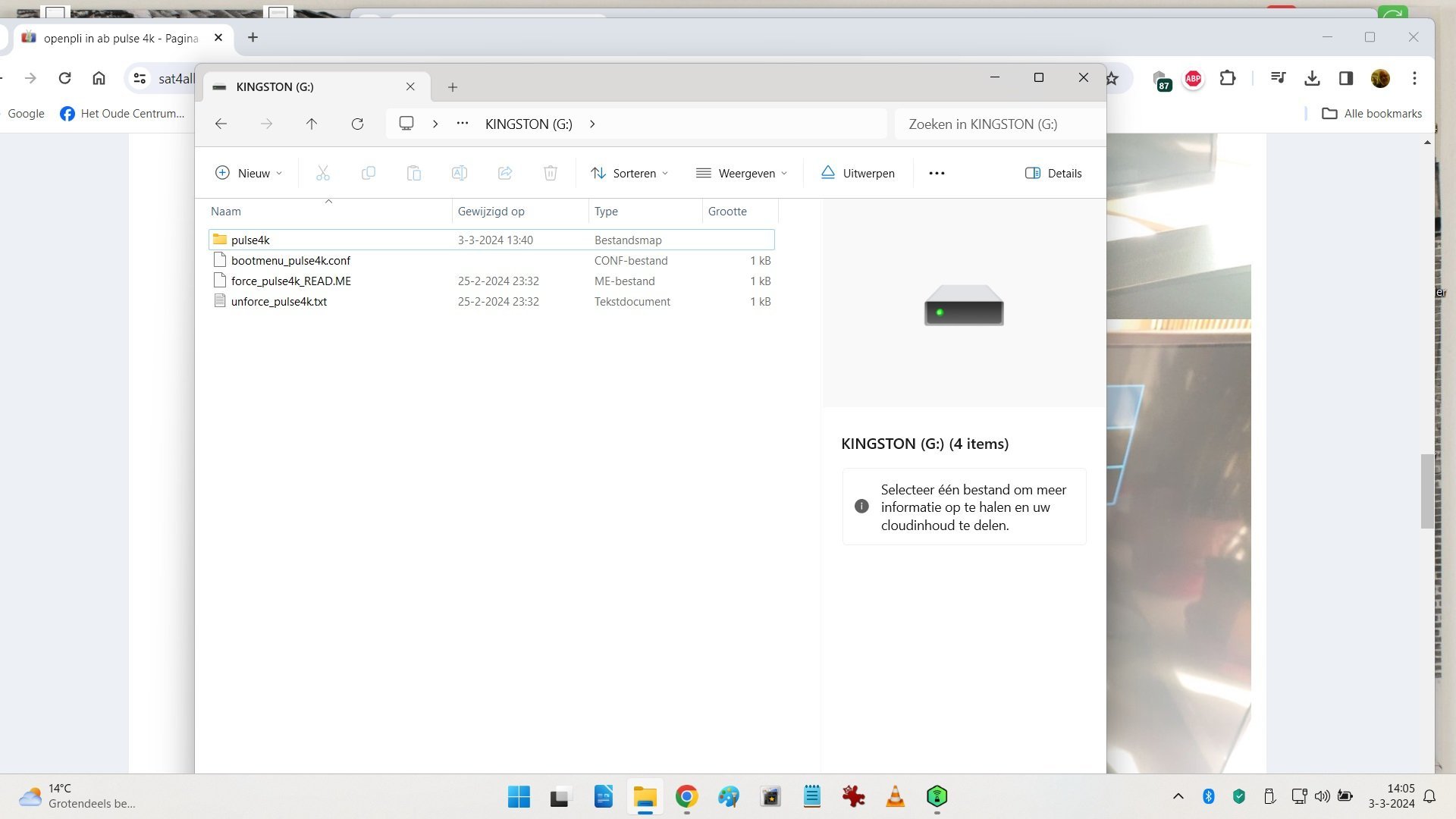Add a new Explorer tab

pos(453,87)
